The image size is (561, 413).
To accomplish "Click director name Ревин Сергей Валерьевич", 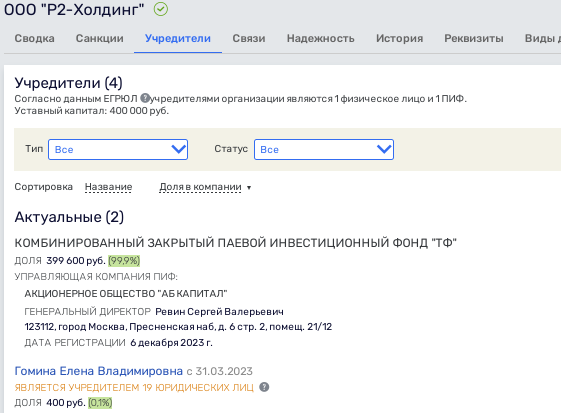I will point(219,312).
